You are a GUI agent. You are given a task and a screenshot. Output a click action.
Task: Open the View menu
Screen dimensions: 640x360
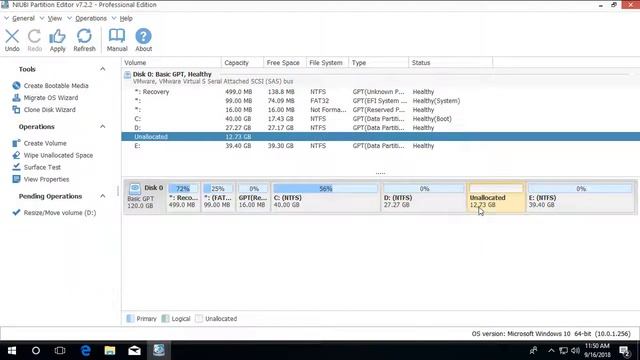[x=55, y=18]
